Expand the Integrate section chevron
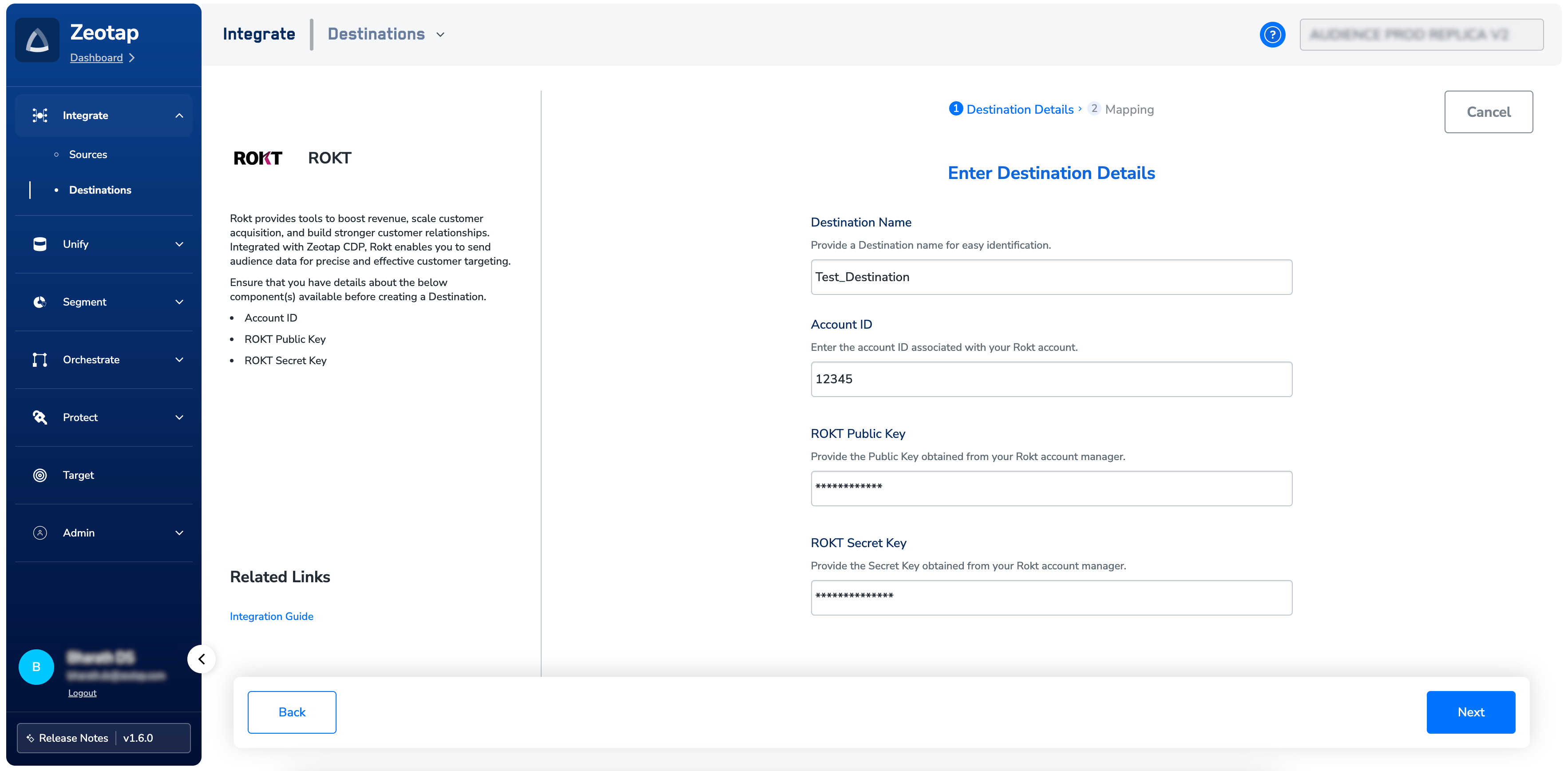 coord(178,115)
